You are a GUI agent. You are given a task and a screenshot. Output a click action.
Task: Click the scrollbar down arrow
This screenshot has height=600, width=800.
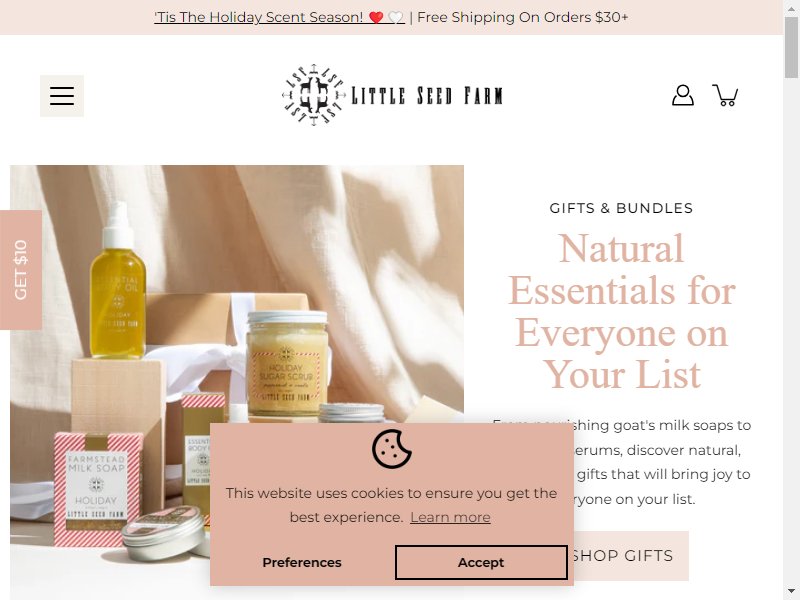(791, 592)
